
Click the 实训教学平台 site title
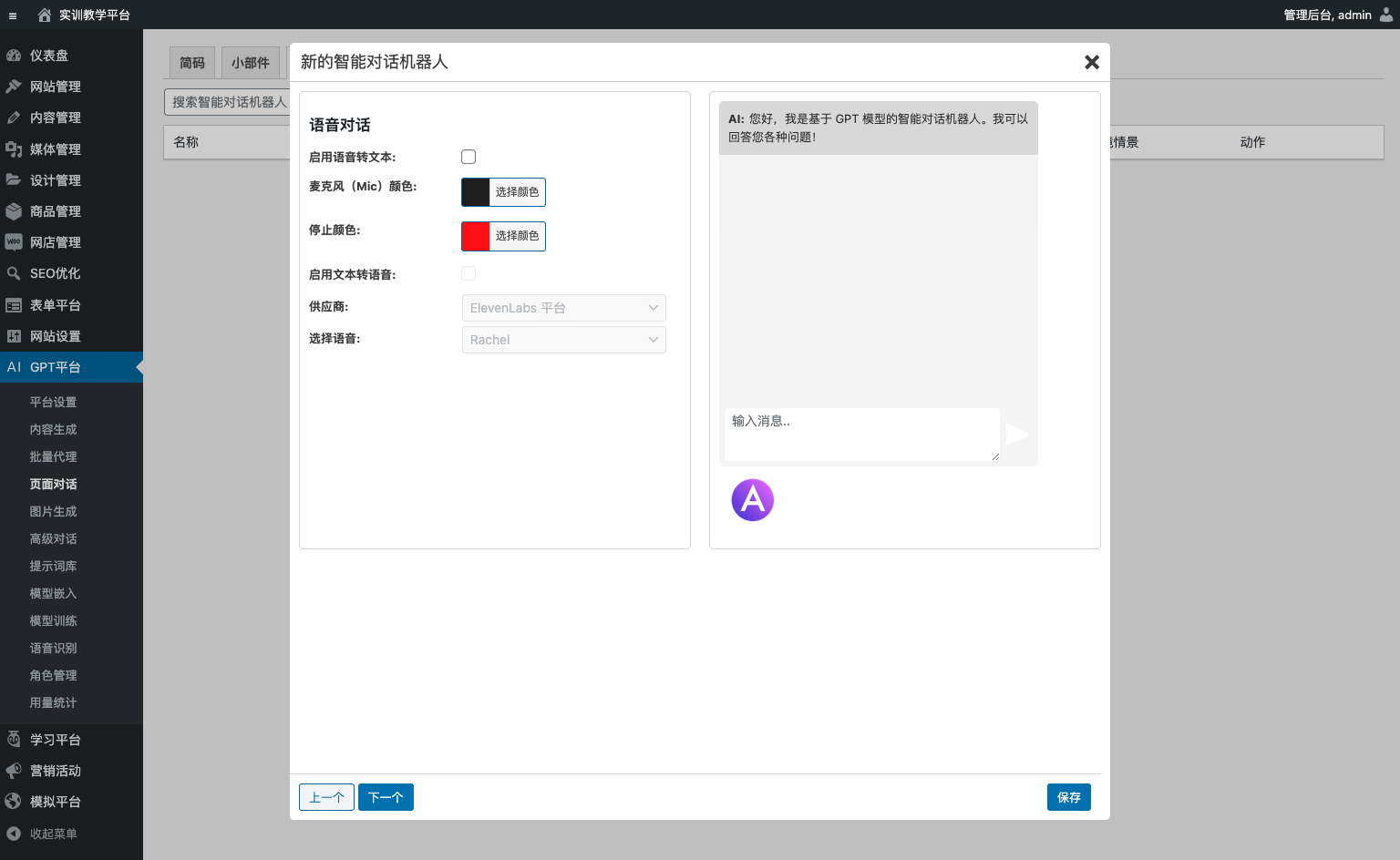[x=95, y=15]
